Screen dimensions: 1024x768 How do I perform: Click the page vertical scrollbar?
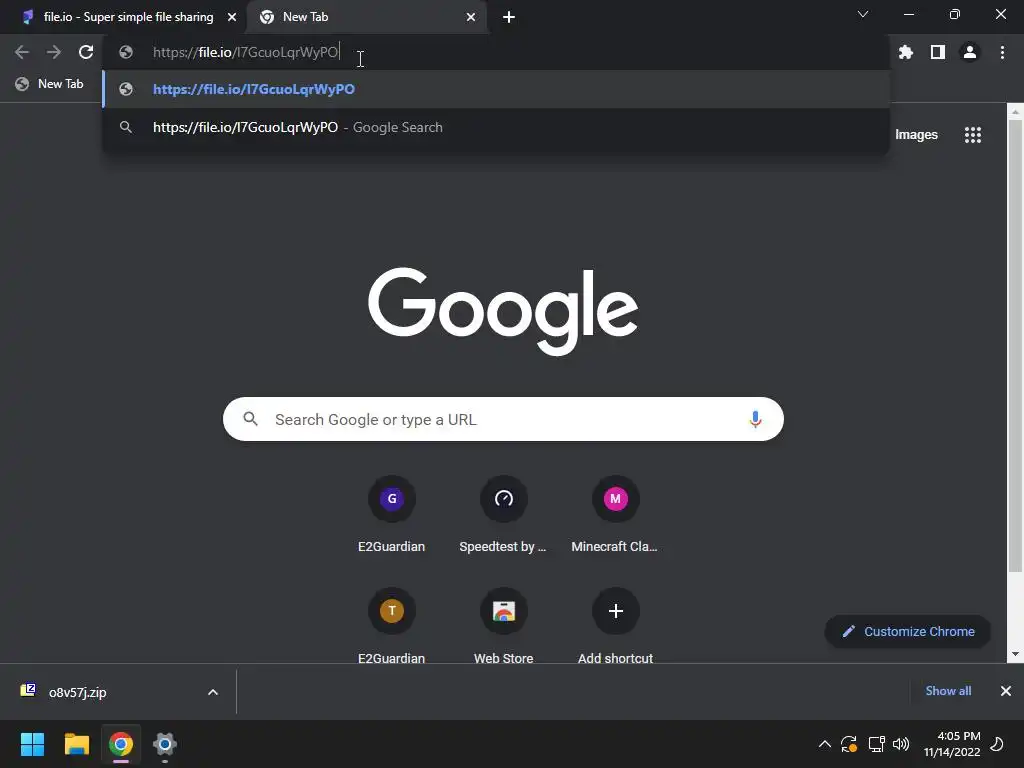coord(1015,346)
